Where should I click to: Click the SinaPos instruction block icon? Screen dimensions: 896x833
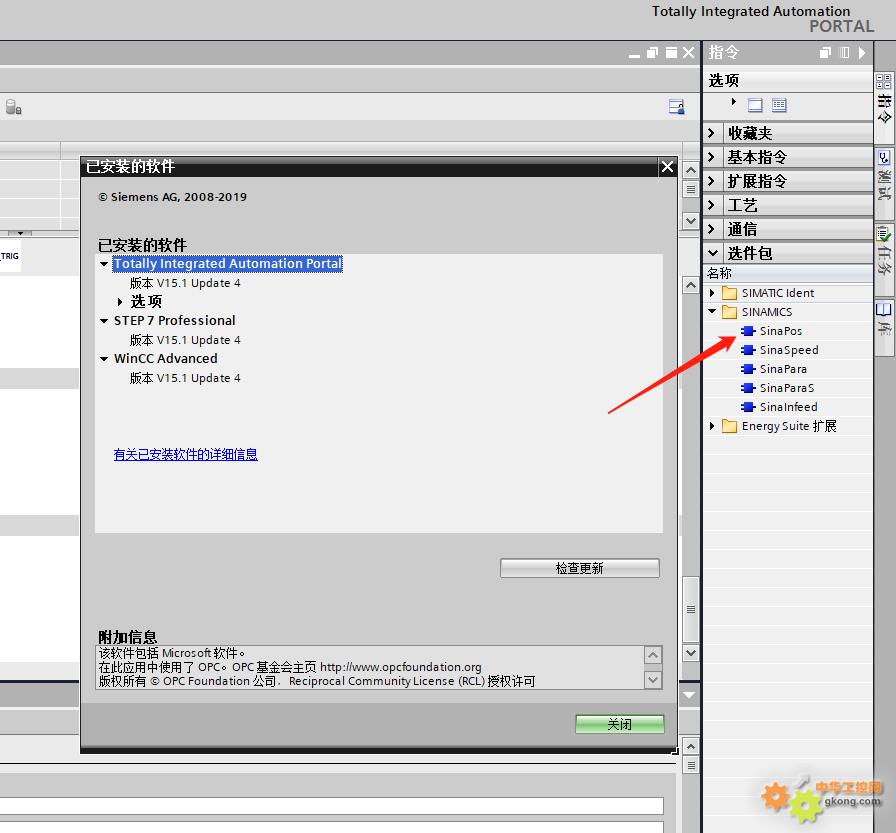tap(748, 331)
